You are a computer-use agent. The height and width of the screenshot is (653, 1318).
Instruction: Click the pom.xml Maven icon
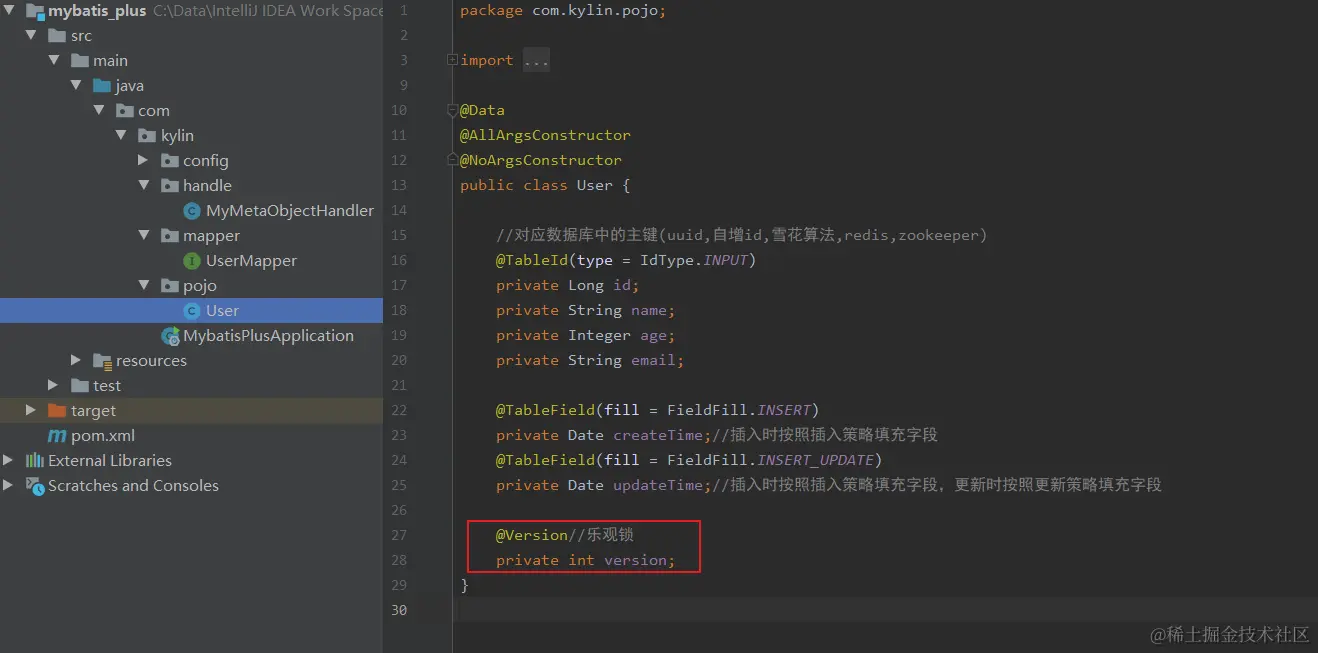pos(57,436)
